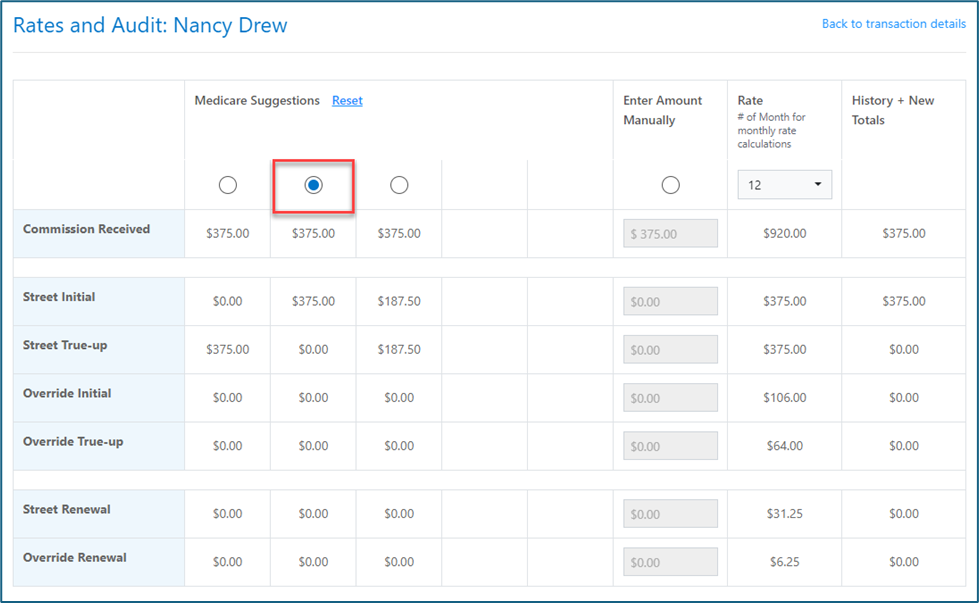Click the Rates and Audit: Nancy Drew heading
The width and height of the screenshot is (979, 603).
pos(150,26)
